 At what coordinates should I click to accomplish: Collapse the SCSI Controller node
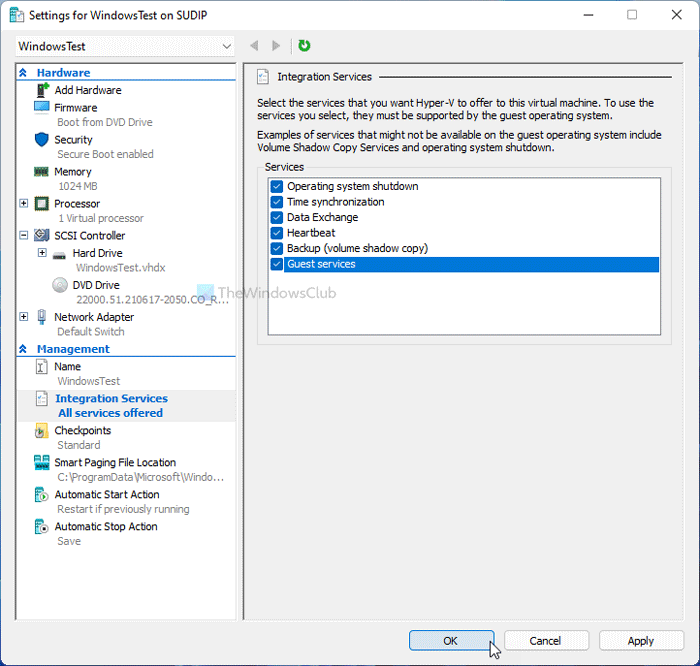(x=24, y=235)
